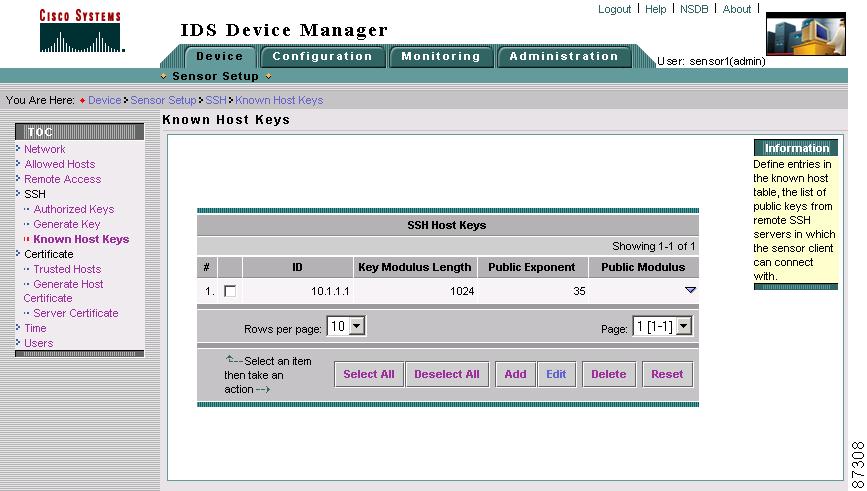Select Known Host Keys in the TOC

pyautogui.click(x=81, y=239)
